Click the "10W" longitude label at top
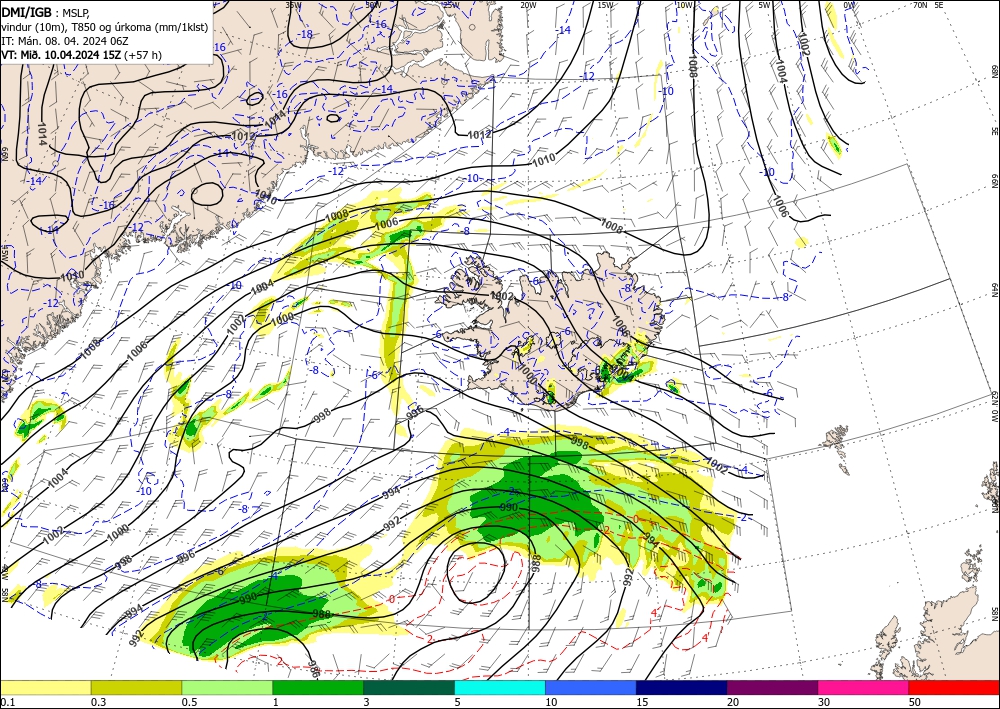1000x709 pixels. pos(684,5)
